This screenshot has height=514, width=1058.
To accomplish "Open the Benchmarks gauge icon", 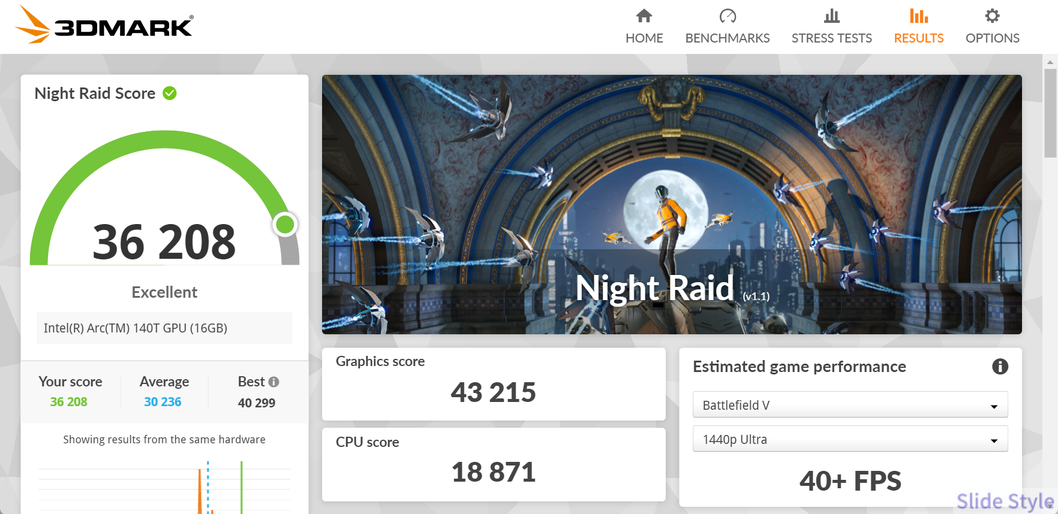I will point(727,16).
